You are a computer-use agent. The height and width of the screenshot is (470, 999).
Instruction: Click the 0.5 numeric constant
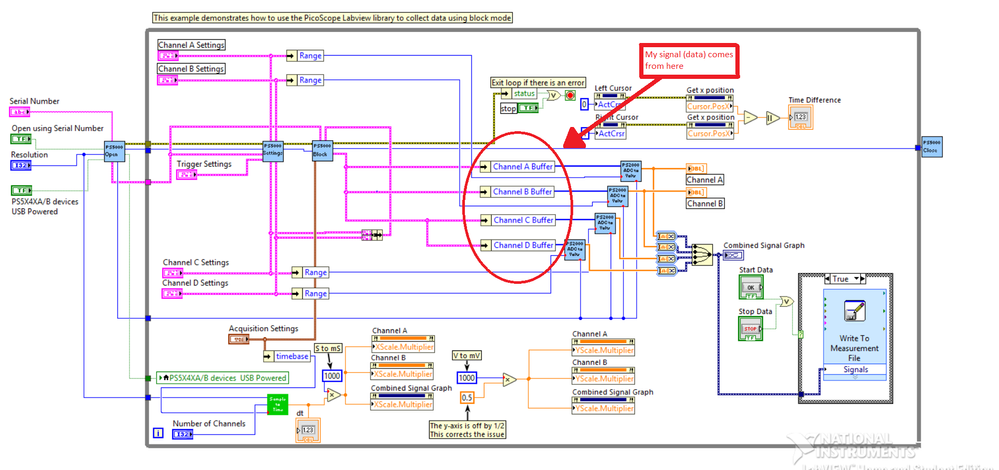coord(468,398)
